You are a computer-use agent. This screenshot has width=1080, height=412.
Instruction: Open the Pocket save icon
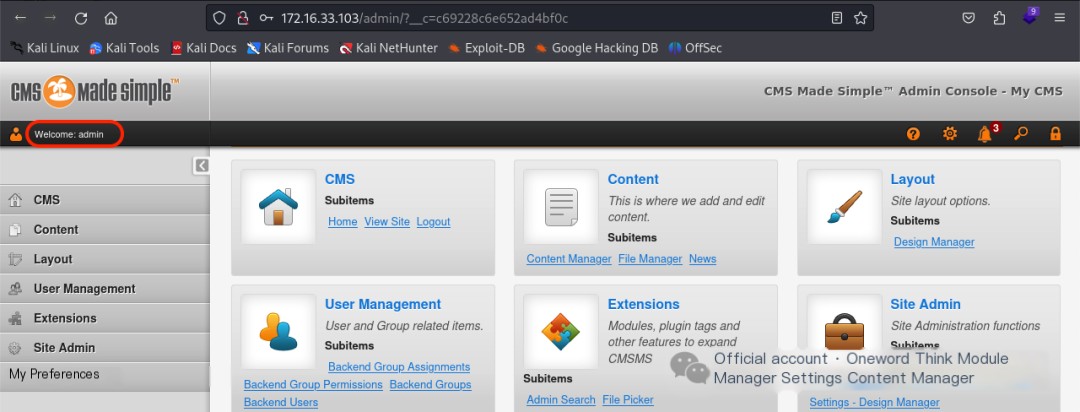click(x=968, y=18)
